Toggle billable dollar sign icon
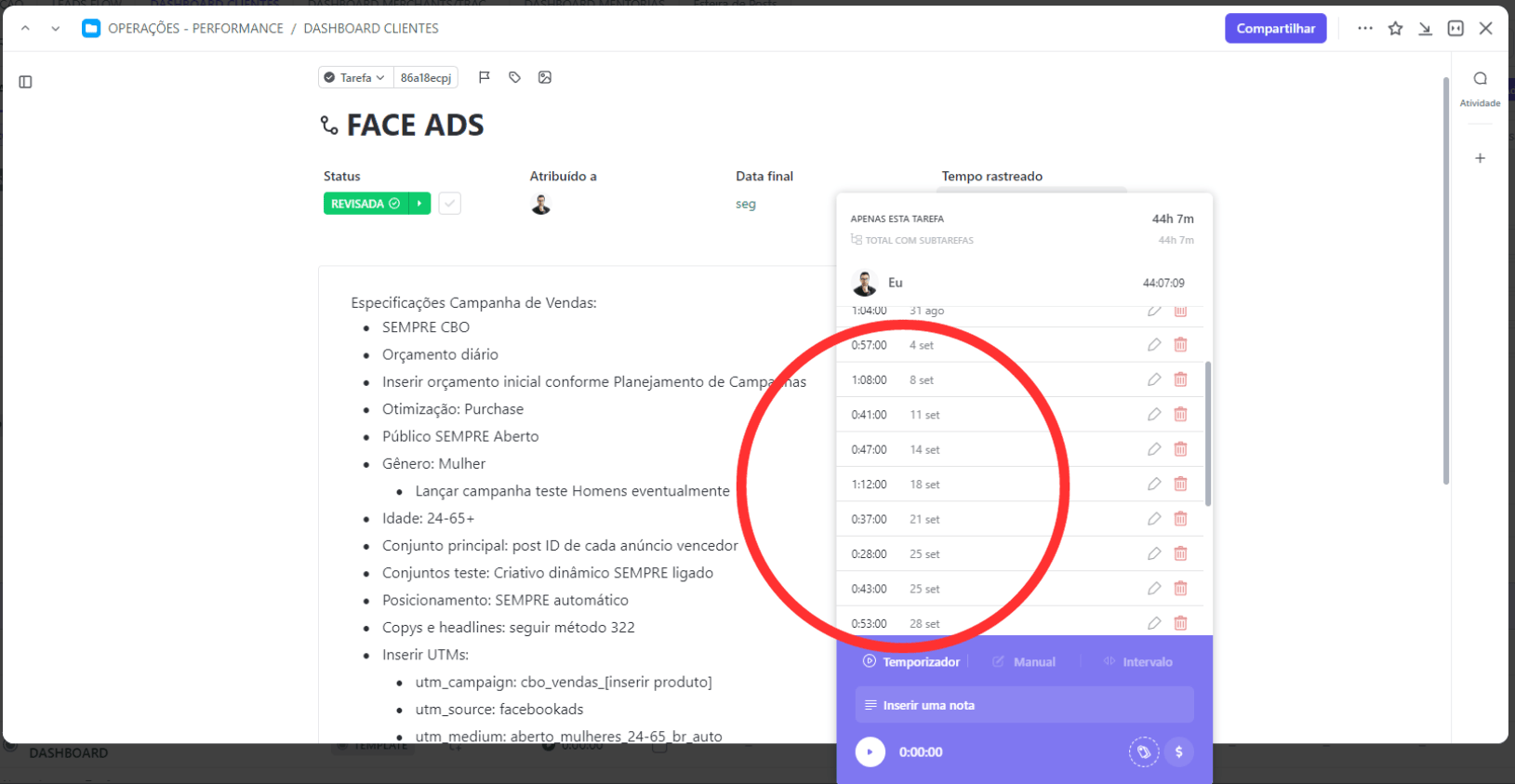 1178,751
